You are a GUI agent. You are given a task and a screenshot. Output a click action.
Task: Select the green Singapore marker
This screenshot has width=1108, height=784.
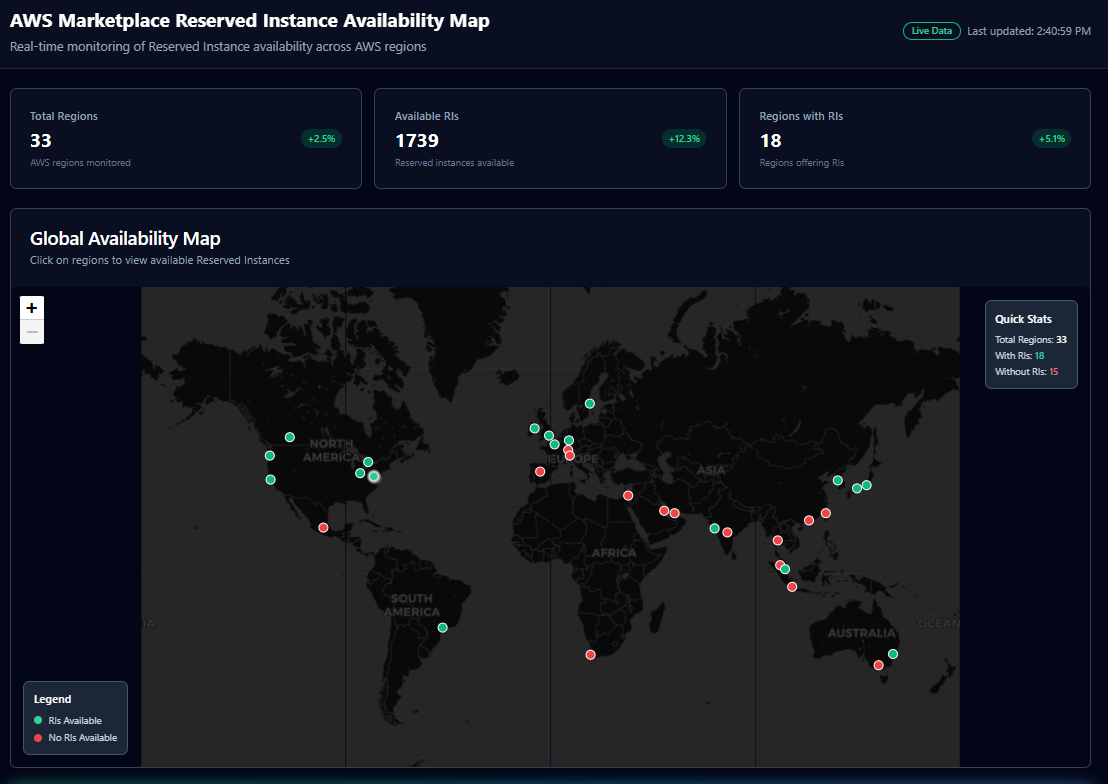click(x=785, y=569)
